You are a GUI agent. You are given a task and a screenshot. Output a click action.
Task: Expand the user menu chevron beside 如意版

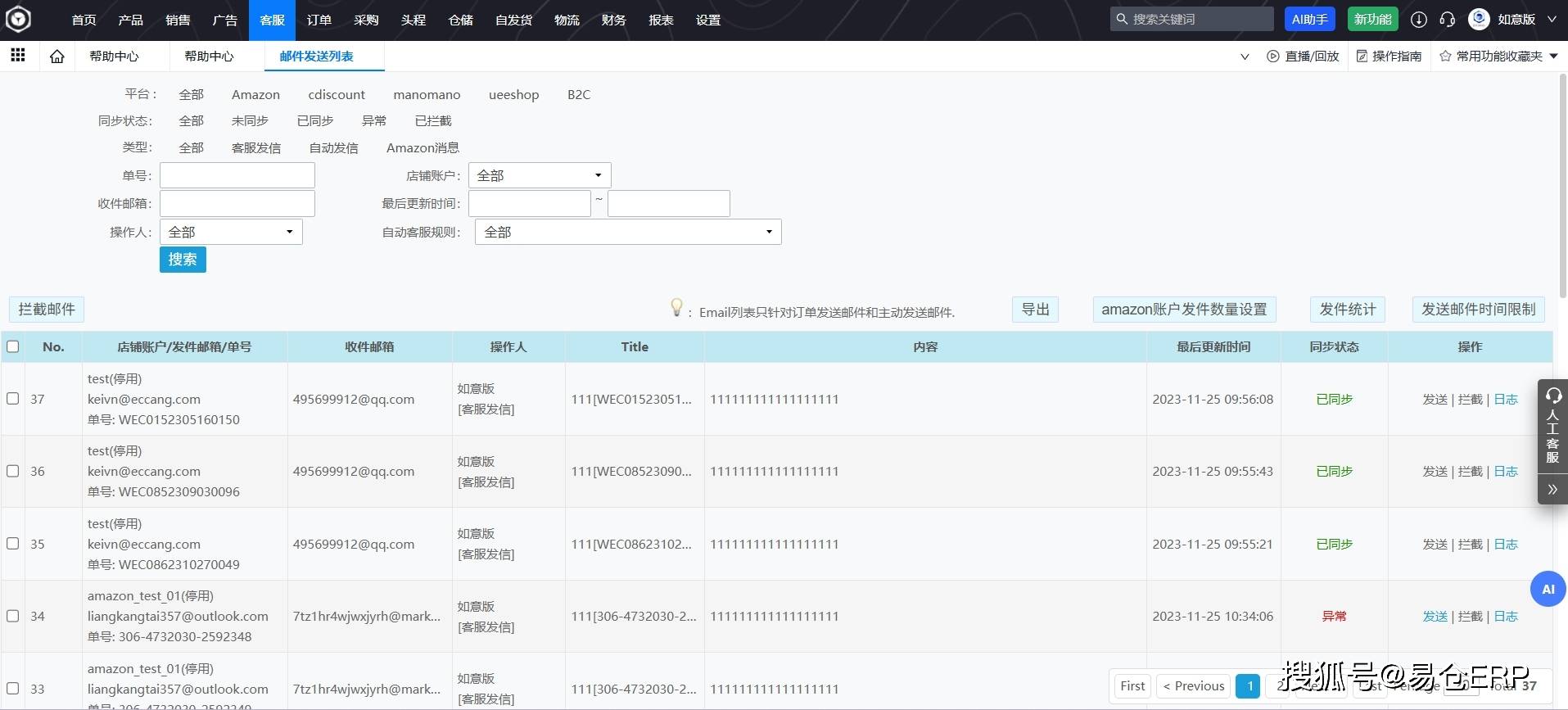[x=1552, y=20]
